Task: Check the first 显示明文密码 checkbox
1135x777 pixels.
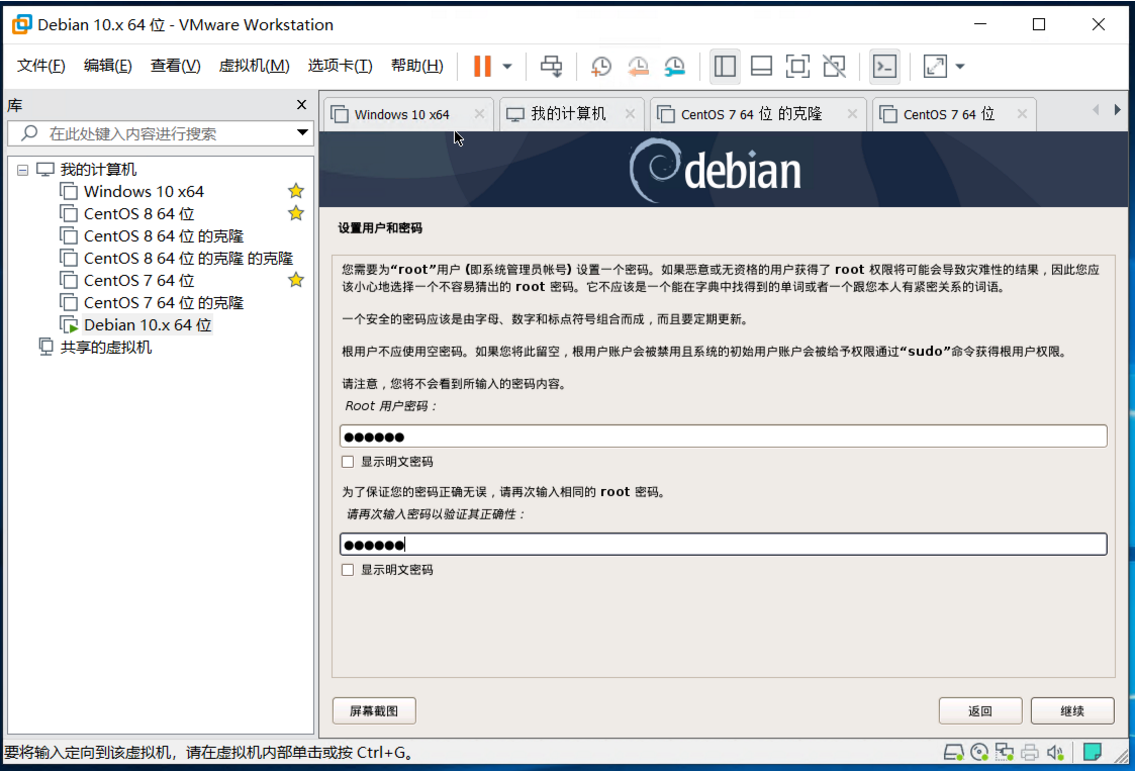Action: (347, 461)
